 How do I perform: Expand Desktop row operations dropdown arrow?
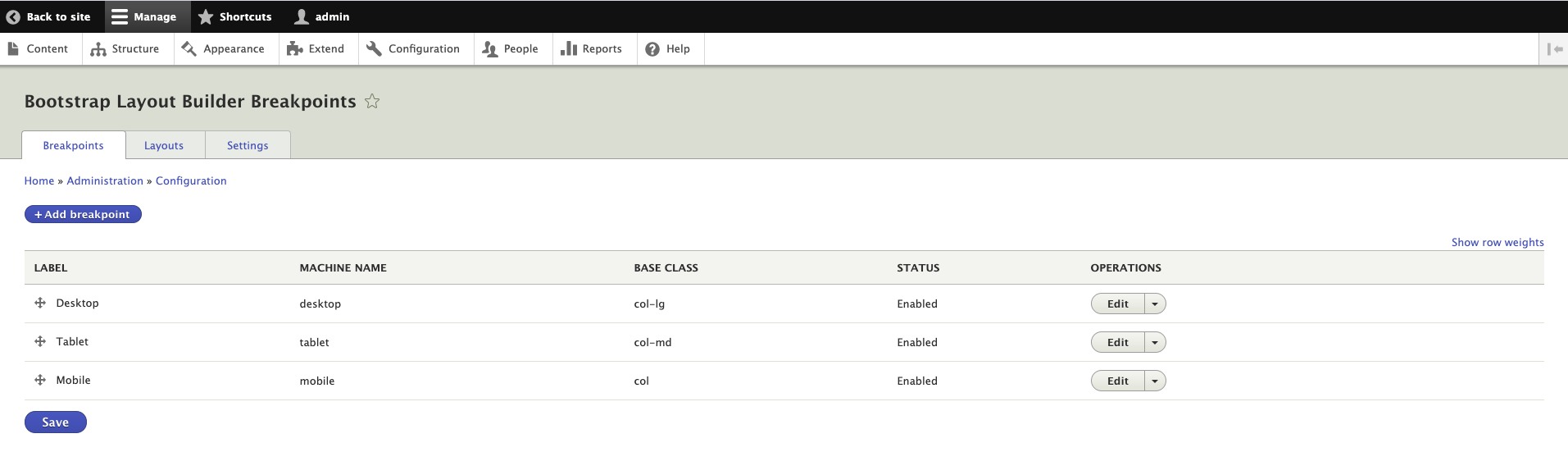pyautogui.click(x=1155, y=304)
